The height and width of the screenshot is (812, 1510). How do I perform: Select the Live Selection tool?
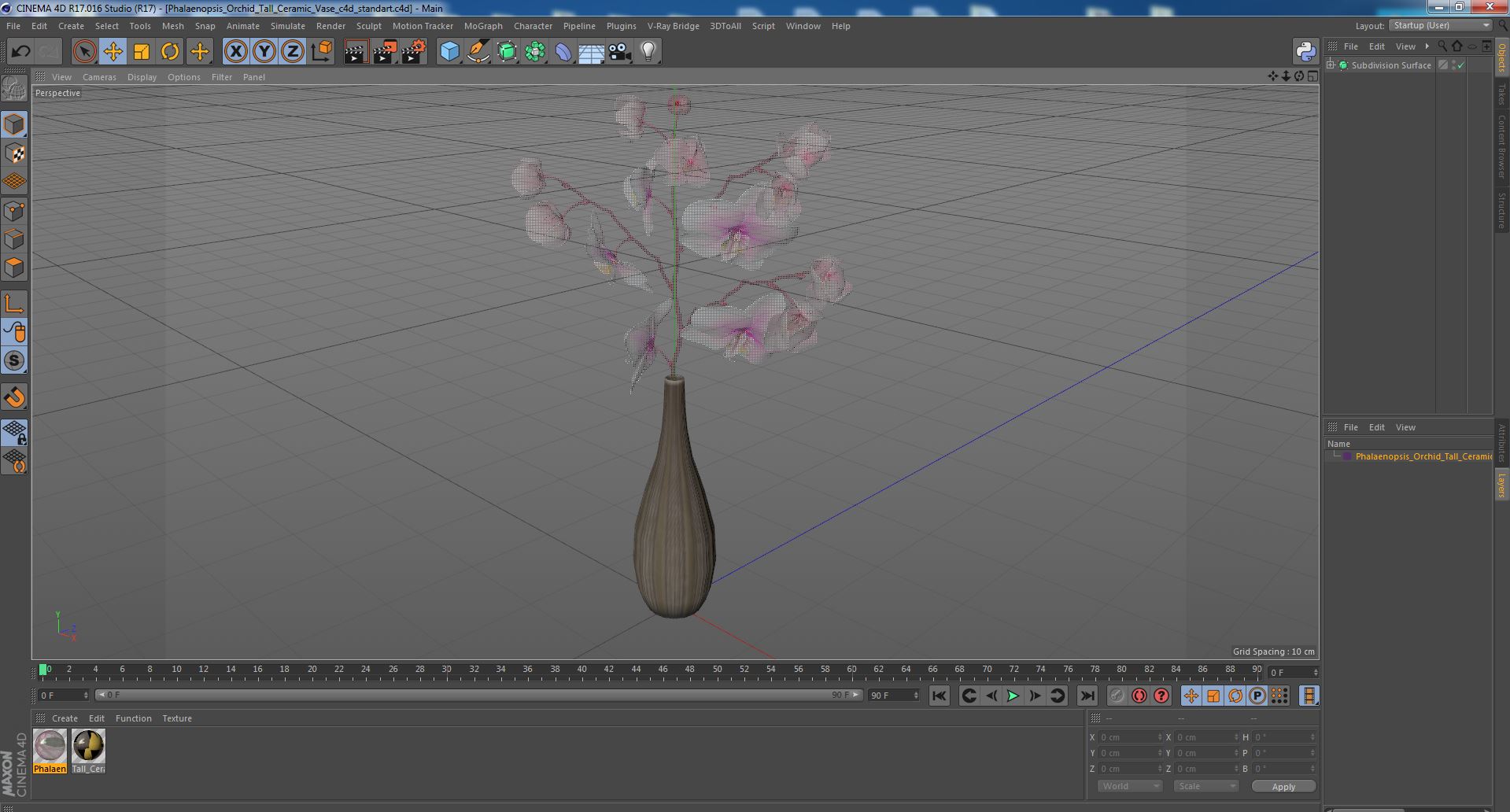[x=84, y=52]
